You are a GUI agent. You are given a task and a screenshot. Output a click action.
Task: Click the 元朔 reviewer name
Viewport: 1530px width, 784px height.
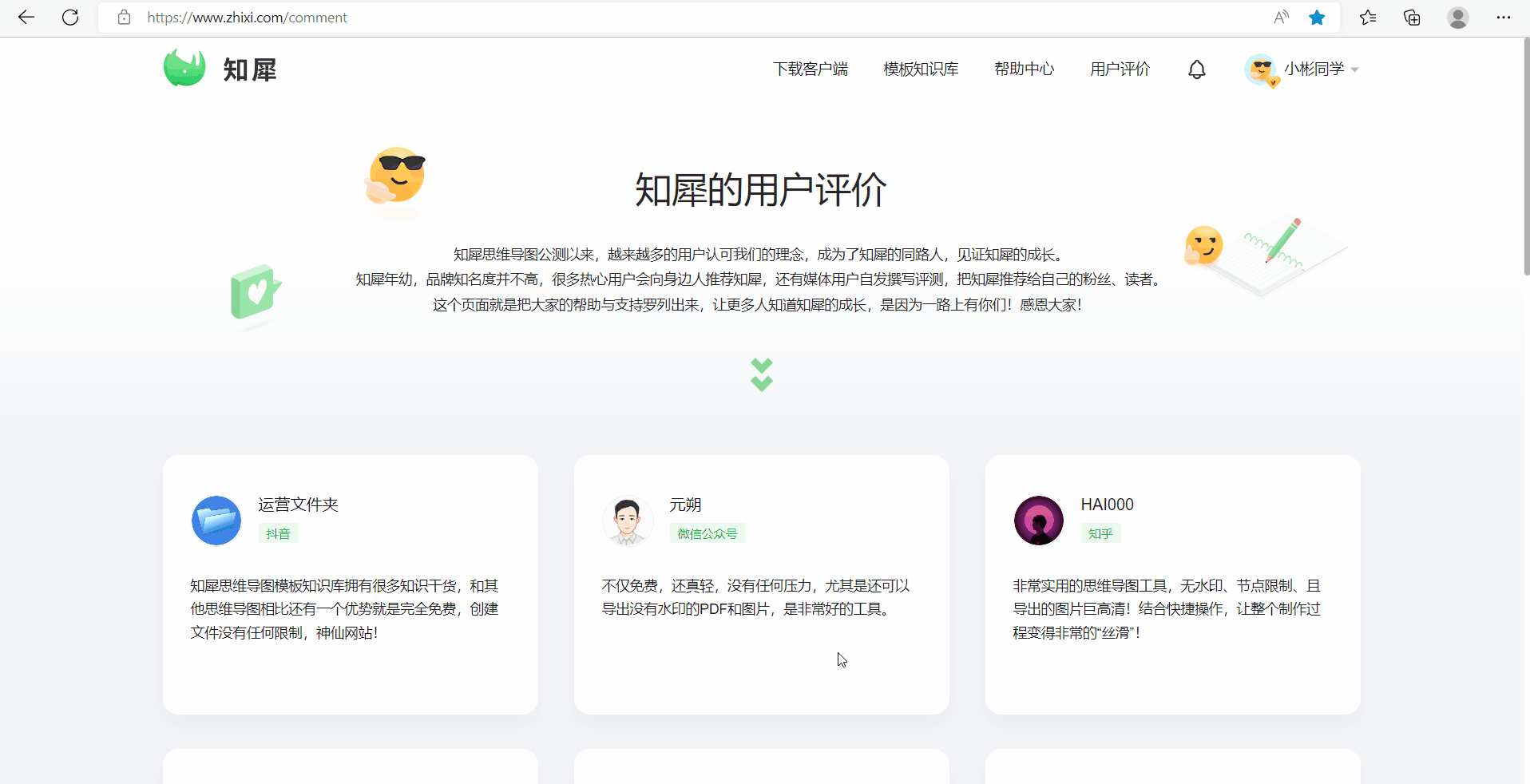pos(685,505)
